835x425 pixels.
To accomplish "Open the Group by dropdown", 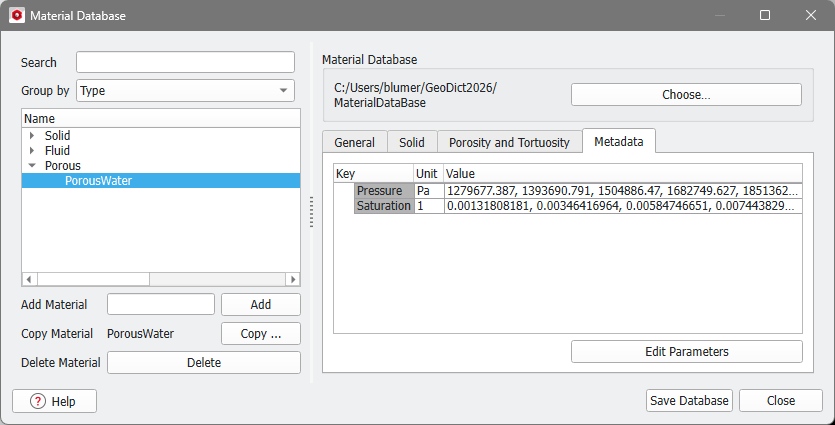I will 185,91.
